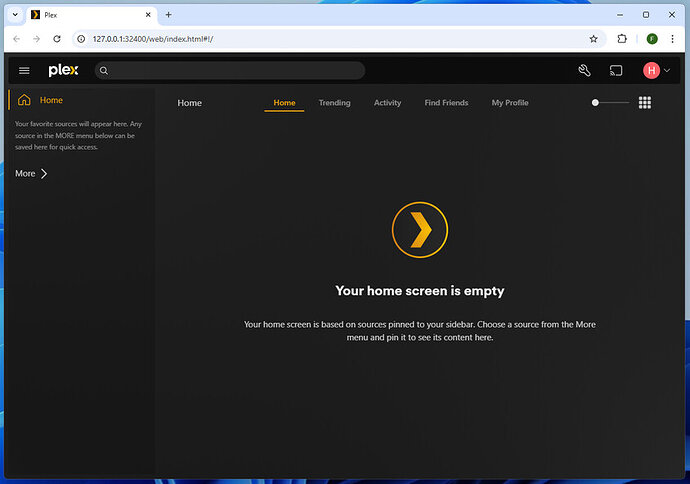The height and width of the screenshot is (484, 690).
Task: Go to the My Profile tab
Action: pos(510,103)
